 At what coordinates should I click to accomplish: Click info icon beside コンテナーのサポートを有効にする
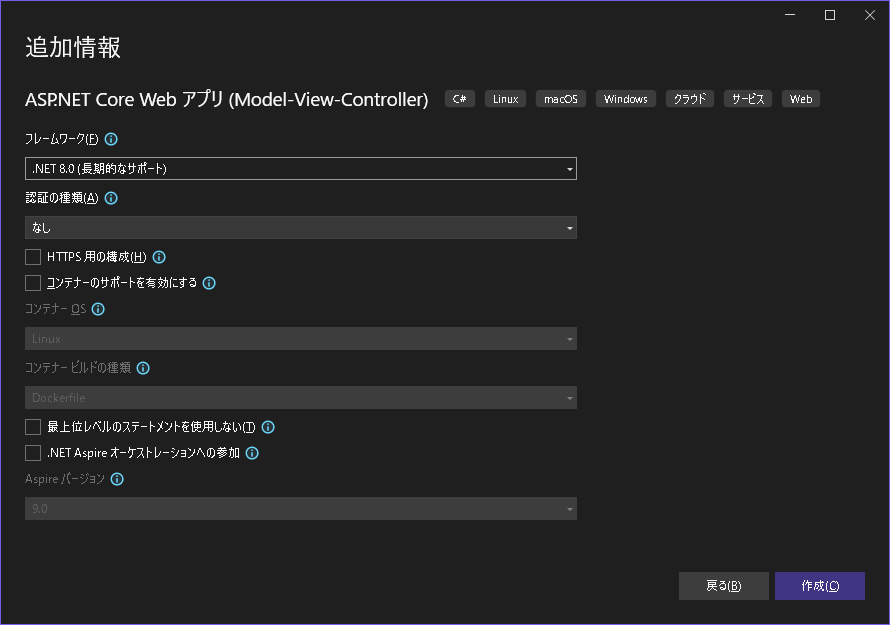[x=209, y=283]
